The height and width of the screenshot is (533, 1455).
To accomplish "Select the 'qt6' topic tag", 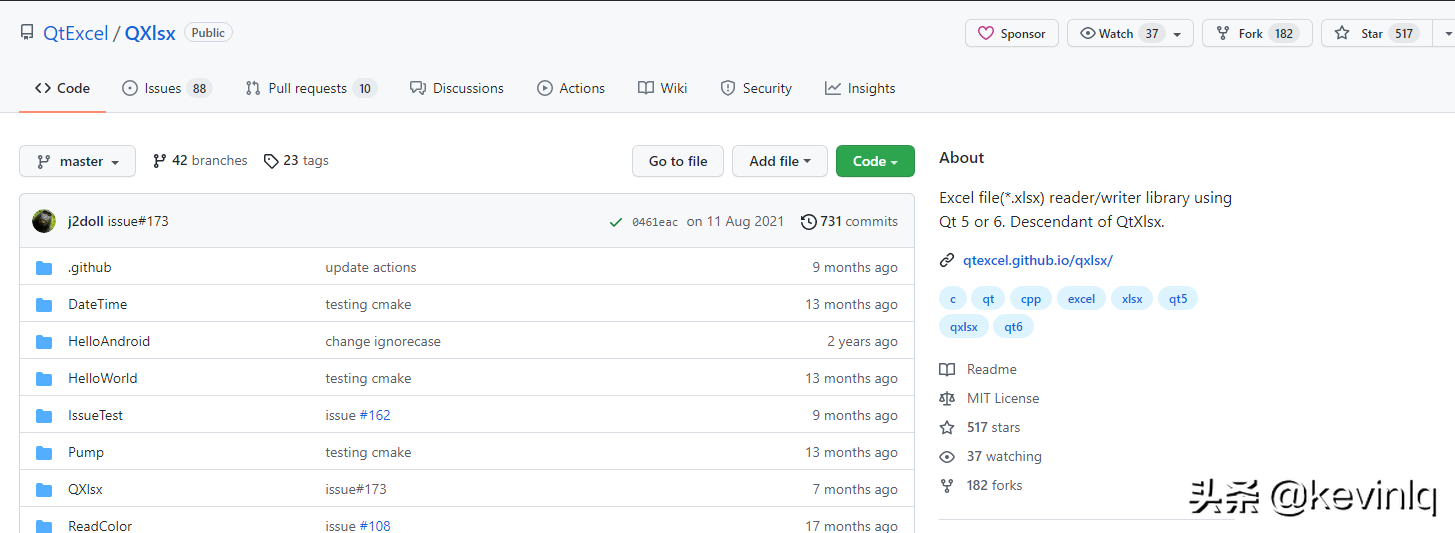I will 1014,326.
